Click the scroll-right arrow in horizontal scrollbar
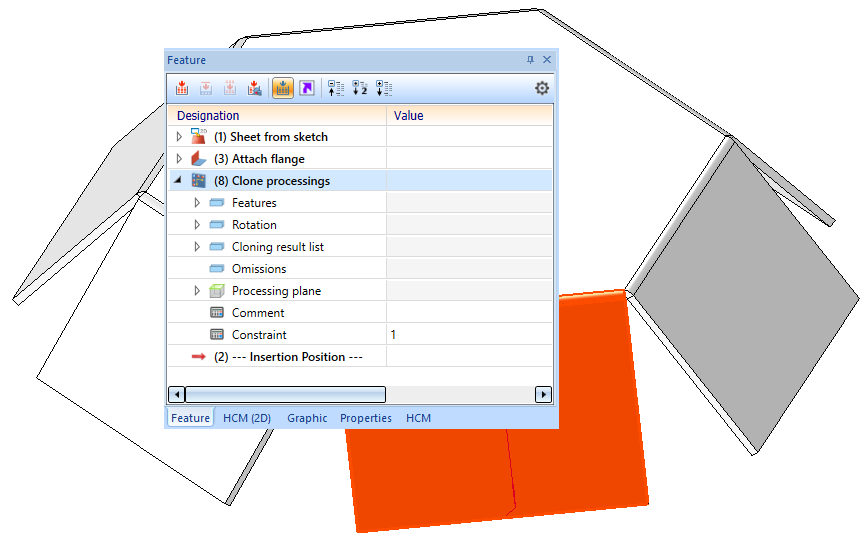 543,394
